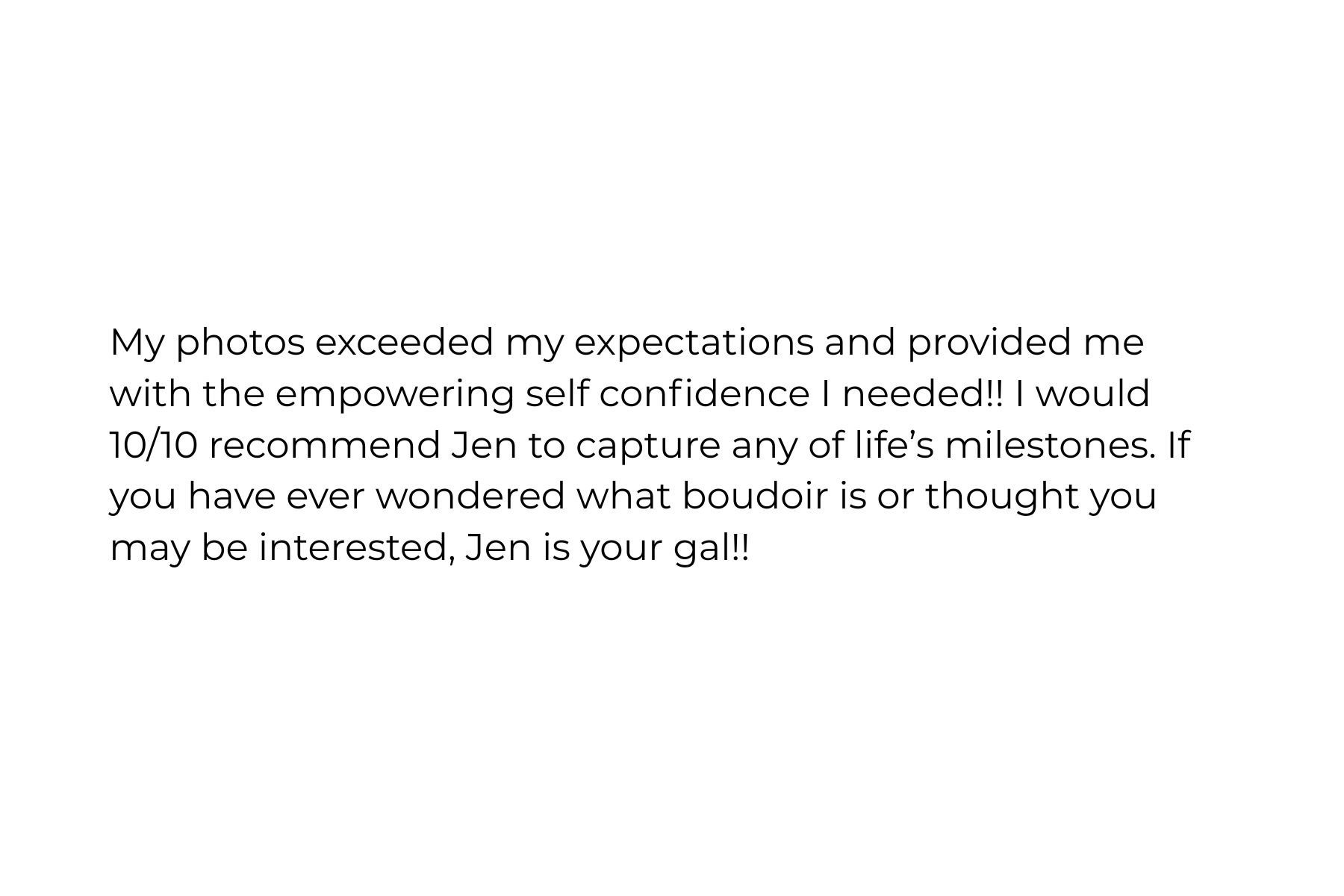Click the word "confidence"
Screen dimensions: 1344x896
pyautogui.click(x=704, y=393)
